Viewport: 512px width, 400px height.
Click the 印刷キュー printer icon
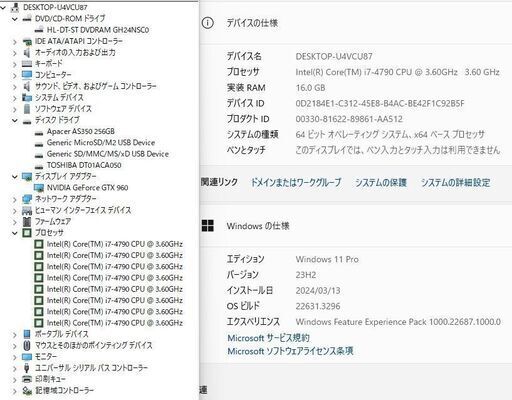[27, 379]
